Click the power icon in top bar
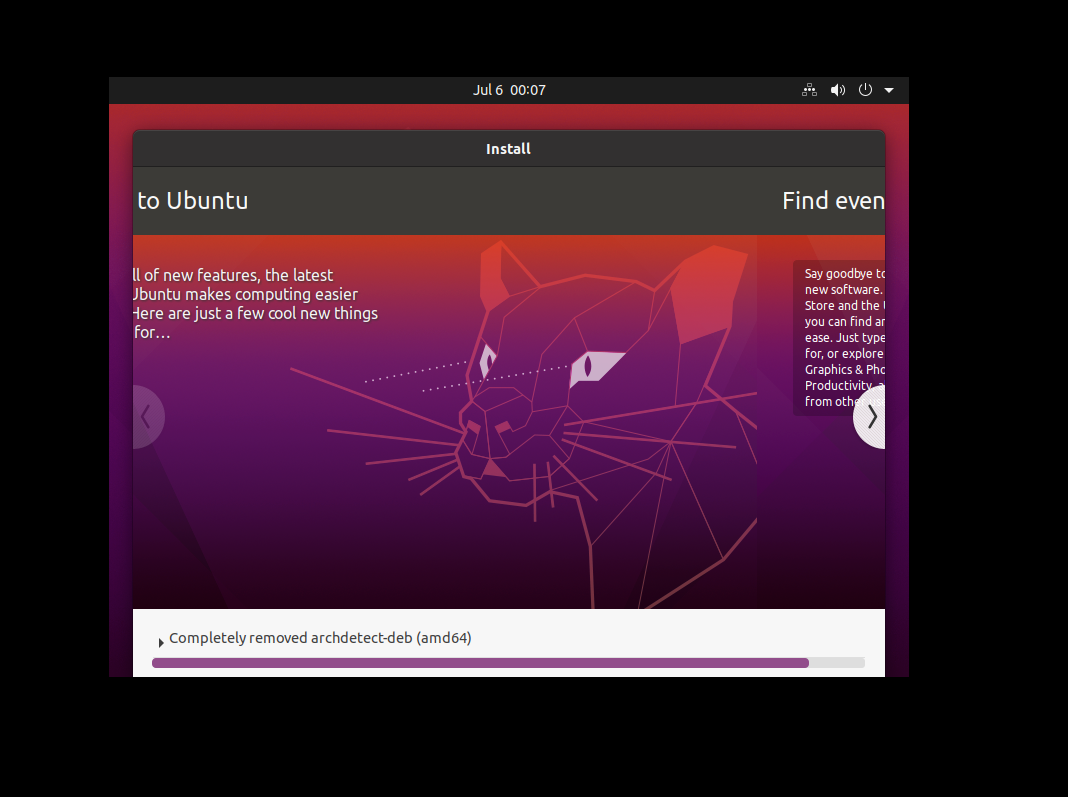1068x797 pixels. [x=865, y=90]
